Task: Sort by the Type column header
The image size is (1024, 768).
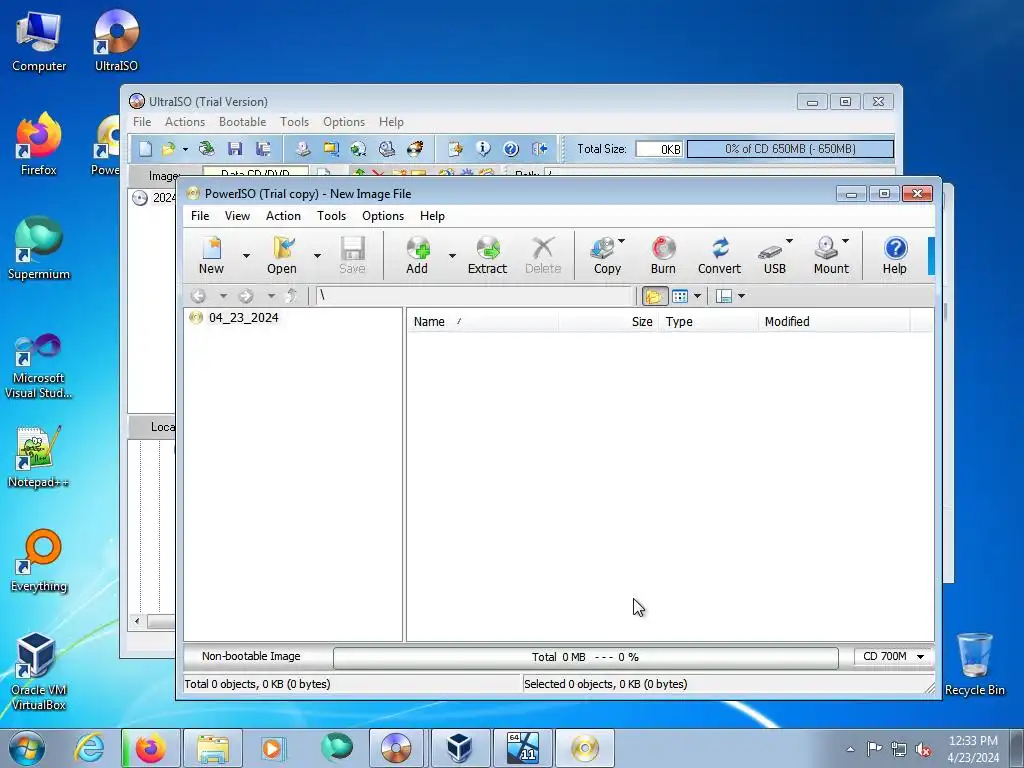Action: pyautogui.click(x=708, y=321)
